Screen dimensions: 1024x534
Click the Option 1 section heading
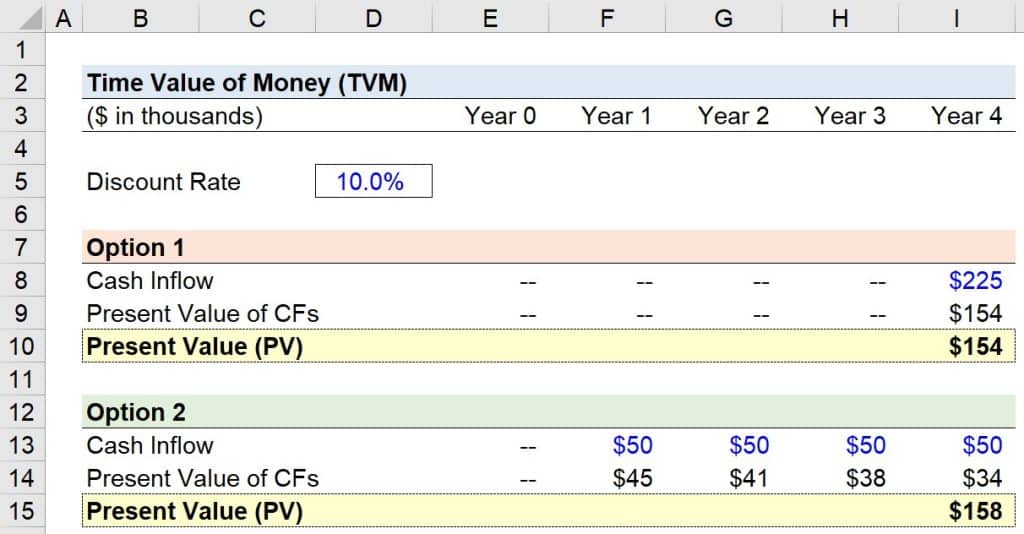coord(135,247)
